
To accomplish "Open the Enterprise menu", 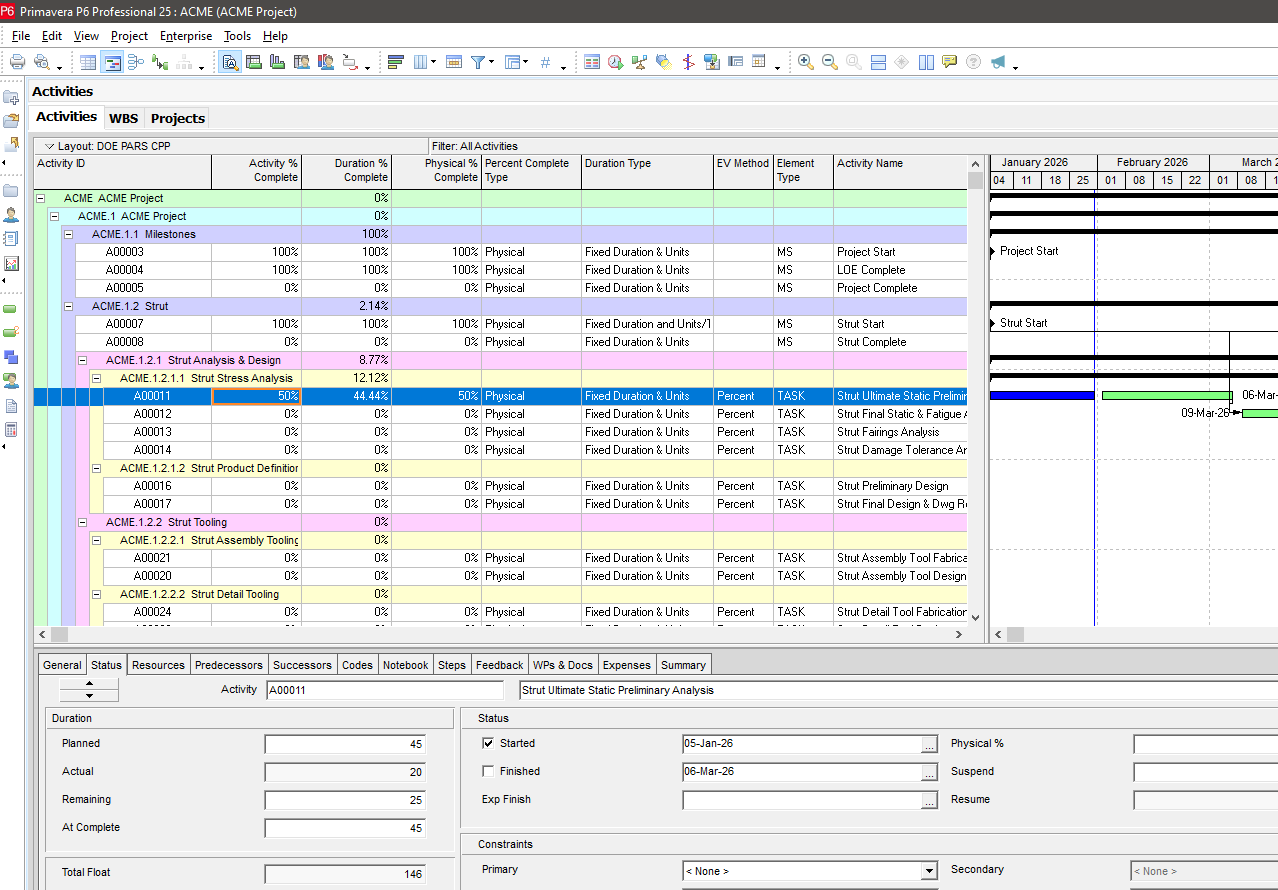I will (x=186, y=36).
